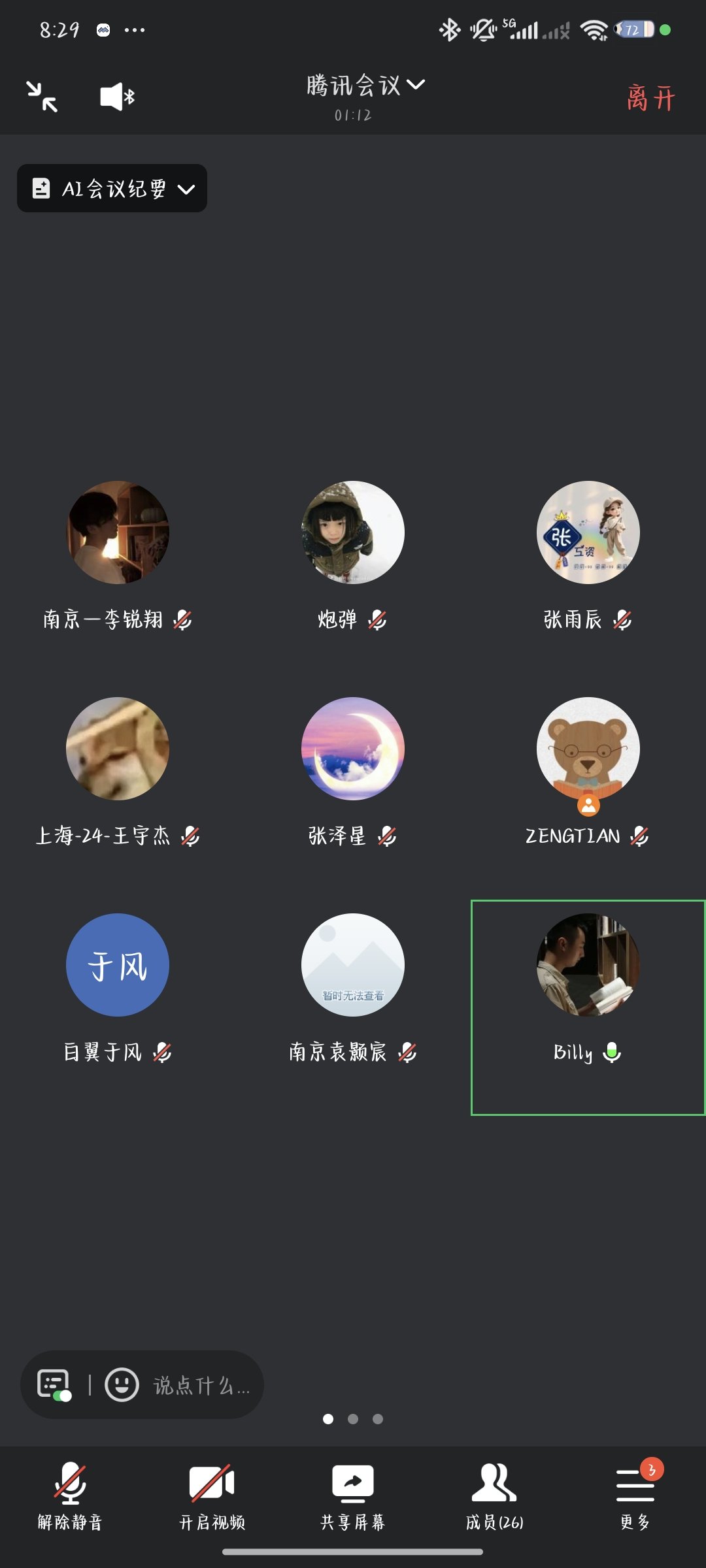Tap the AI会议纪要 document icon
706x1568 pixels.
pos(41,188)
